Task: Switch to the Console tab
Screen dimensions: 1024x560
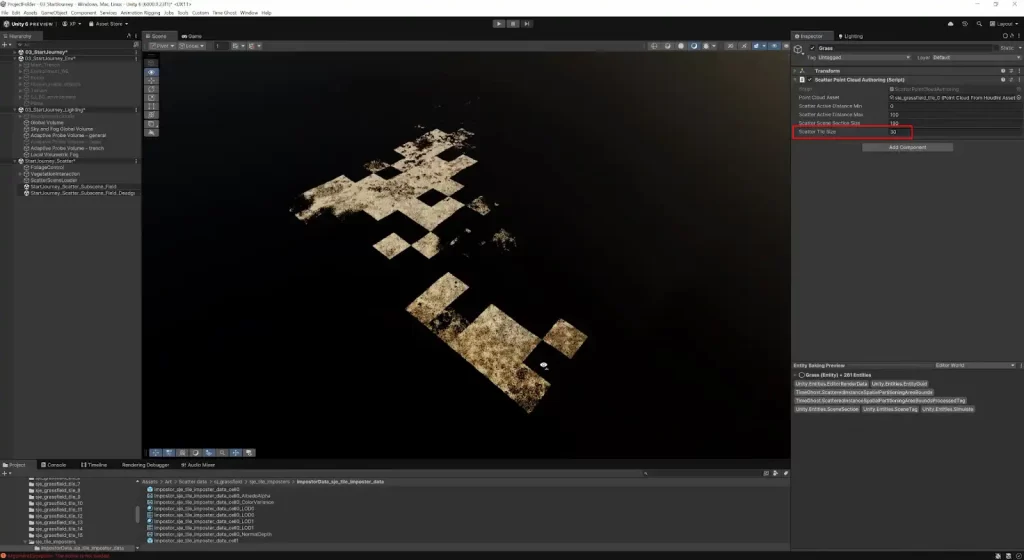Action: click(56, 465)
